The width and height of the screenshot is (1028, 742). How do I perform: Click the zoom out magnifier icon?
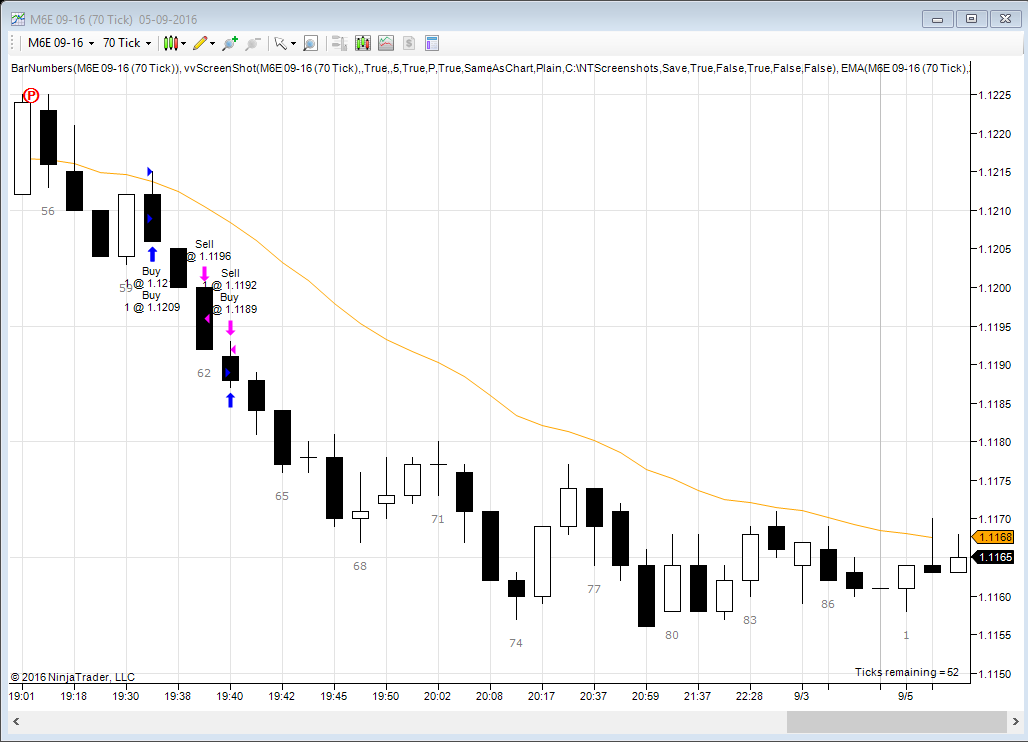(x=252, y=43)
